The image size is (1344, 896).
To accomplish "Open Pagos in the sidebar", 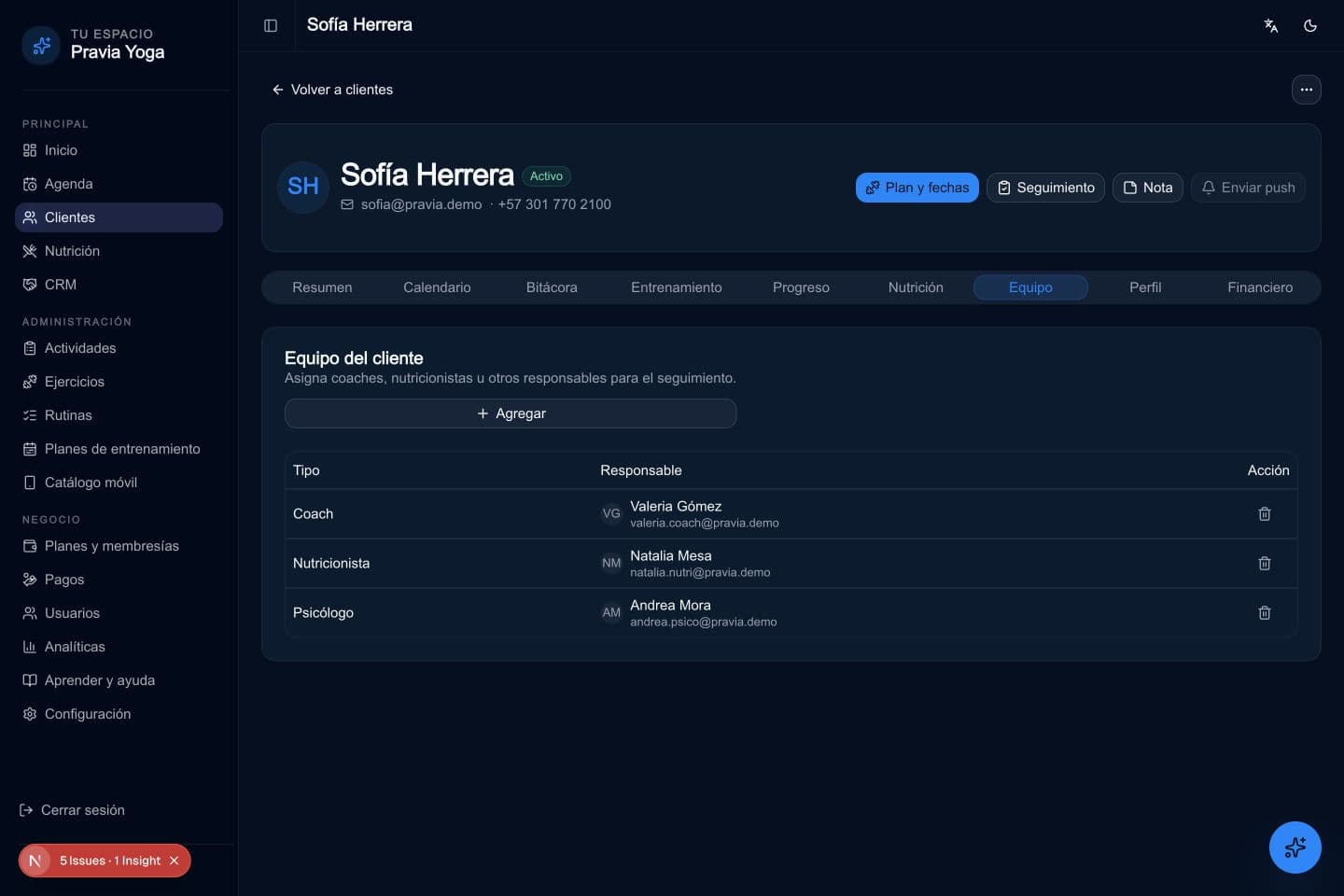I will 119,580.
